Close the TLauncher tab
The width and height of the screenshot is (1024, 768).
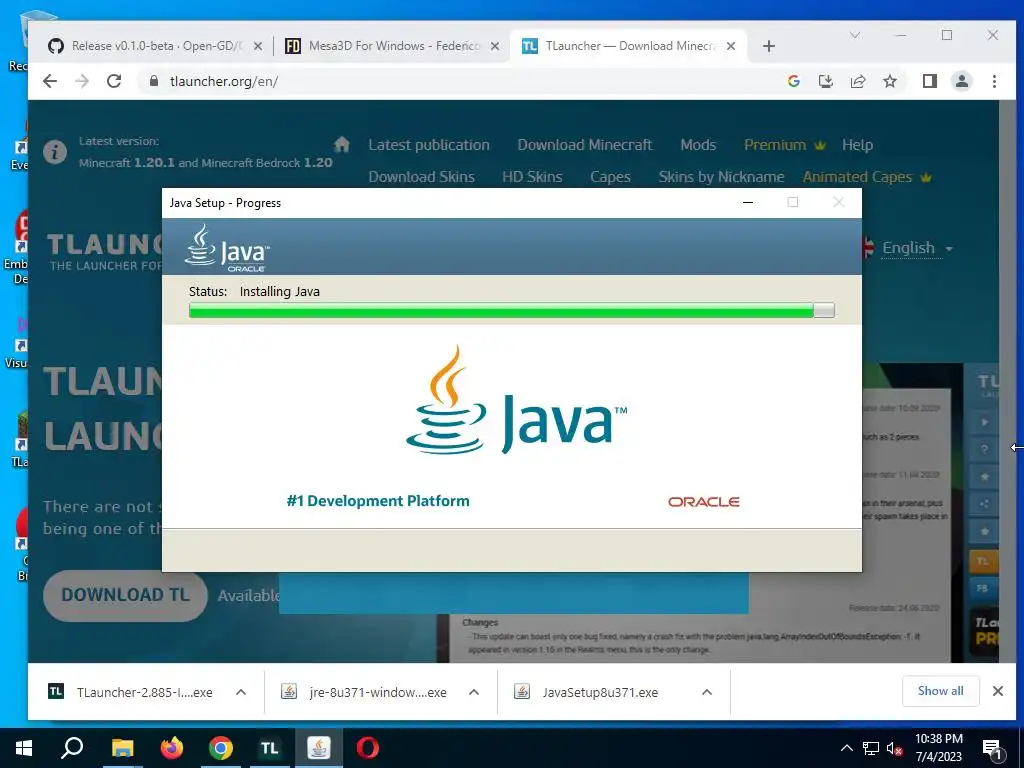731,46
